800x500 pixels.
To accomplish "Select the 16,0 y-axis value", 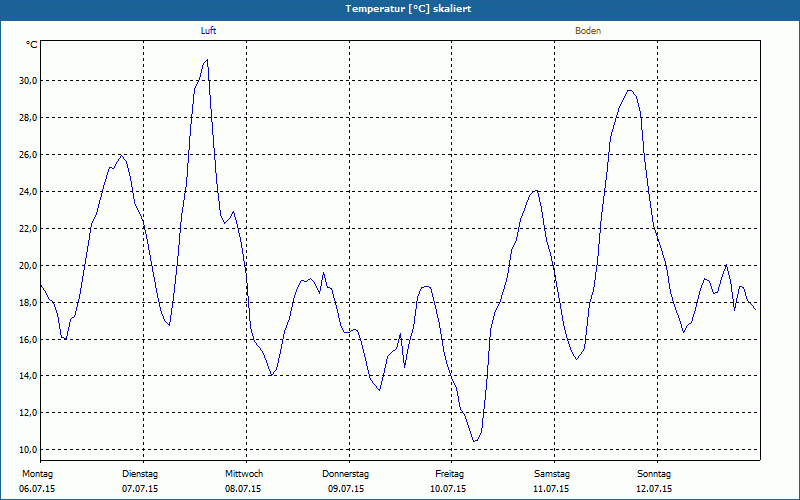I will click(28, 339).
